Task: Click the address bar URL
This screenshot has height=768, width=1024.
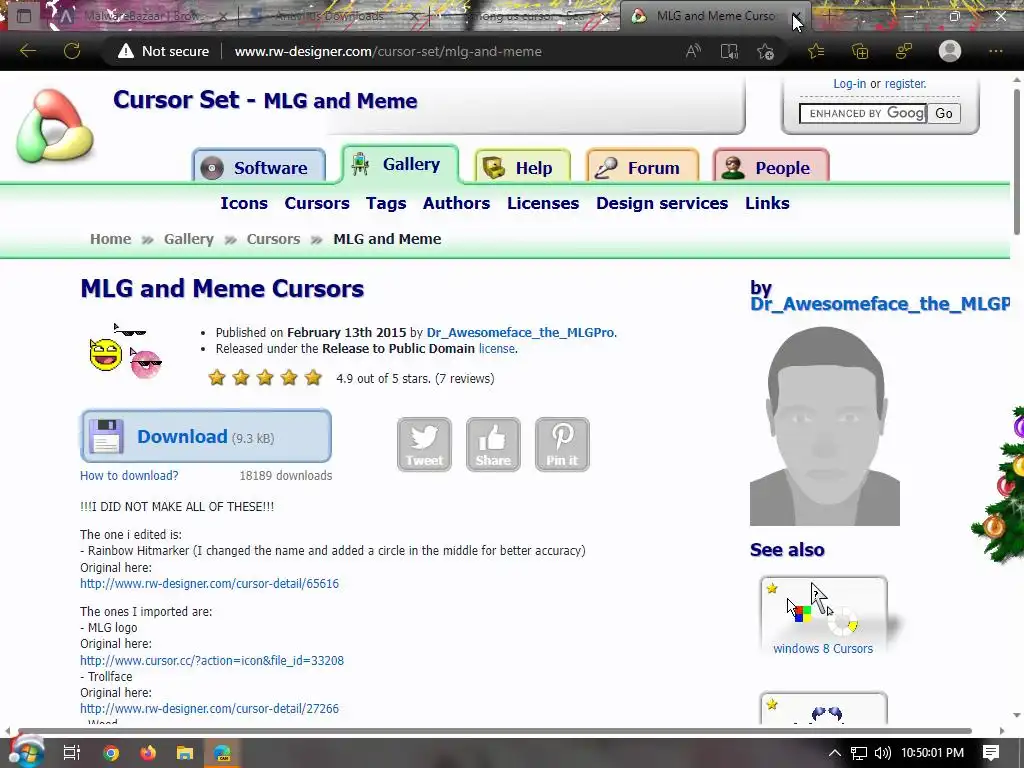Action: click(388, 51)
